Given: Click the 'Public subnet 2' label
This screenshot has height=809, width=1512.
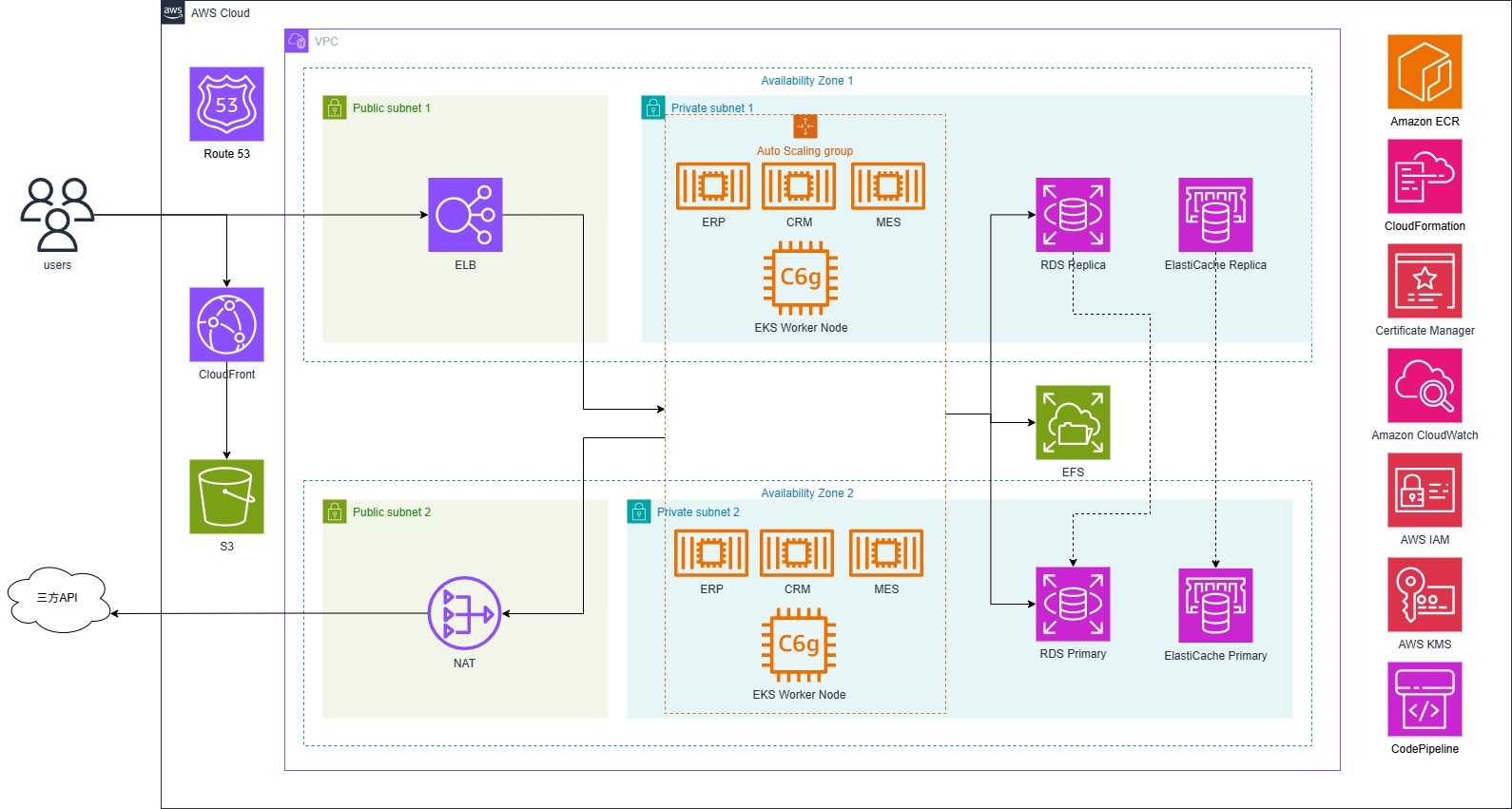Looking at the screenshot, I should click(392, 512).
